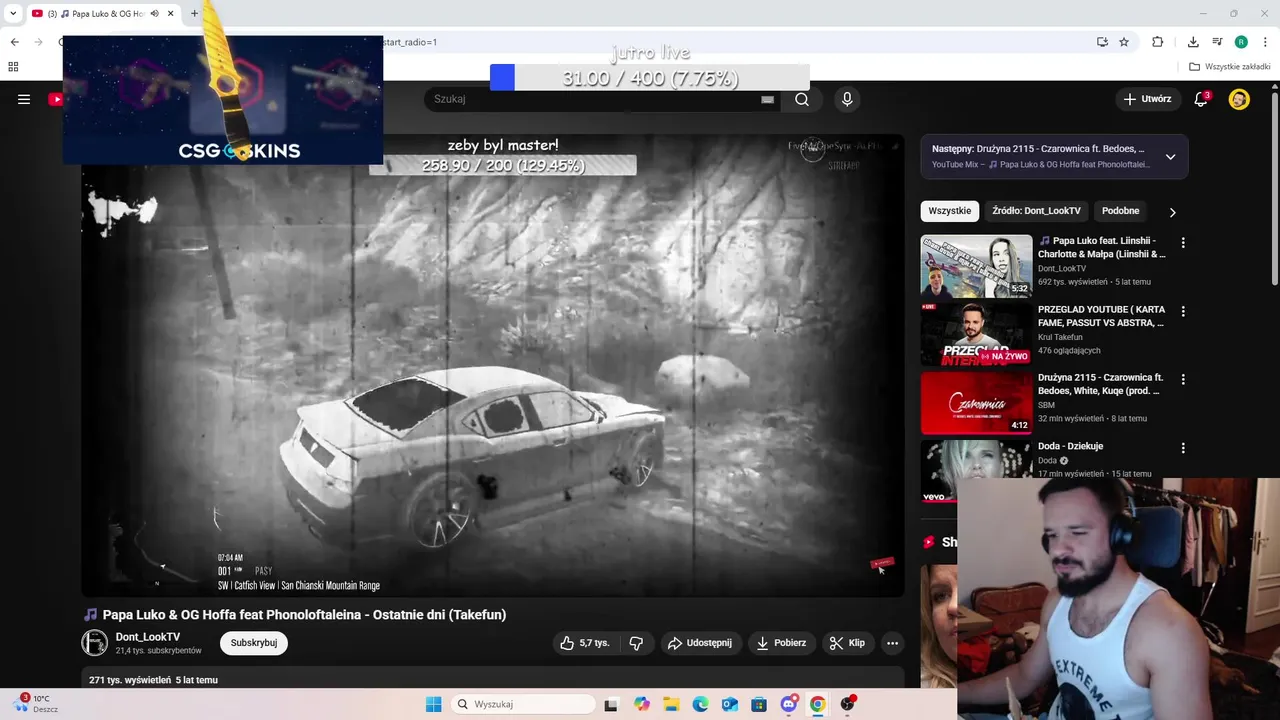The height and width of the screenshot is (720, 1280).
Task: Open options menu for Drużyna 2115 - Czarownica video
Action: coord(1183,380)
